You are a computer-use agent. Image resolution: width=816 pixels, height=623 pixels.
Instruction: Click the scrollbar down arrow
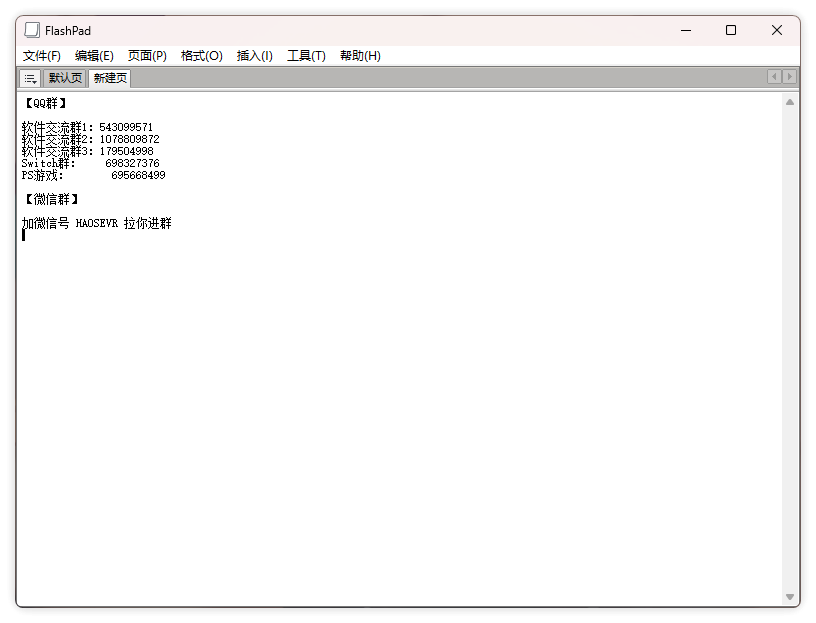click(x=790, y=597)
